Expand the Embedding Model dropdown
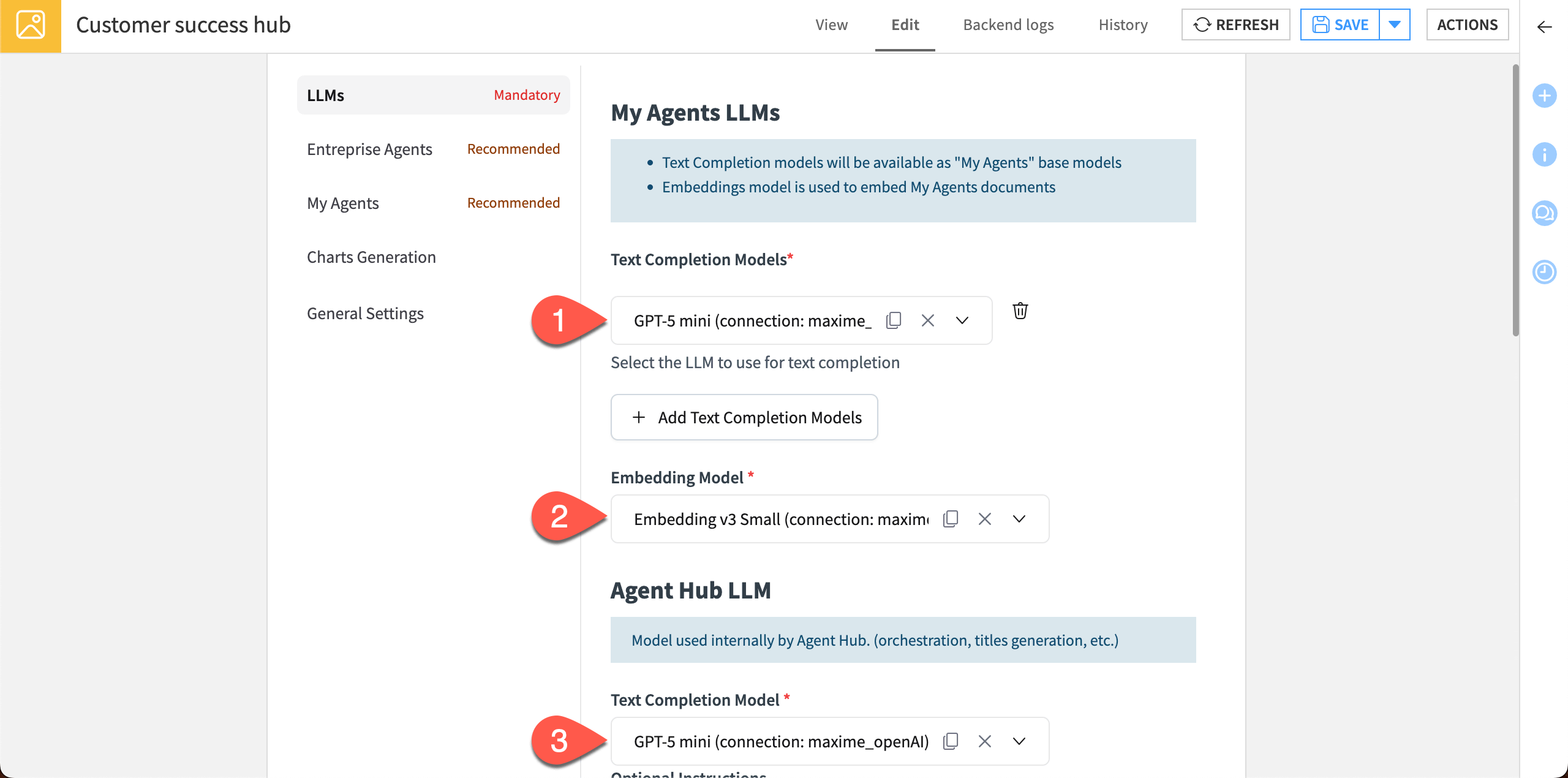Screen dimensions: 1568x778 [1019, 519]
